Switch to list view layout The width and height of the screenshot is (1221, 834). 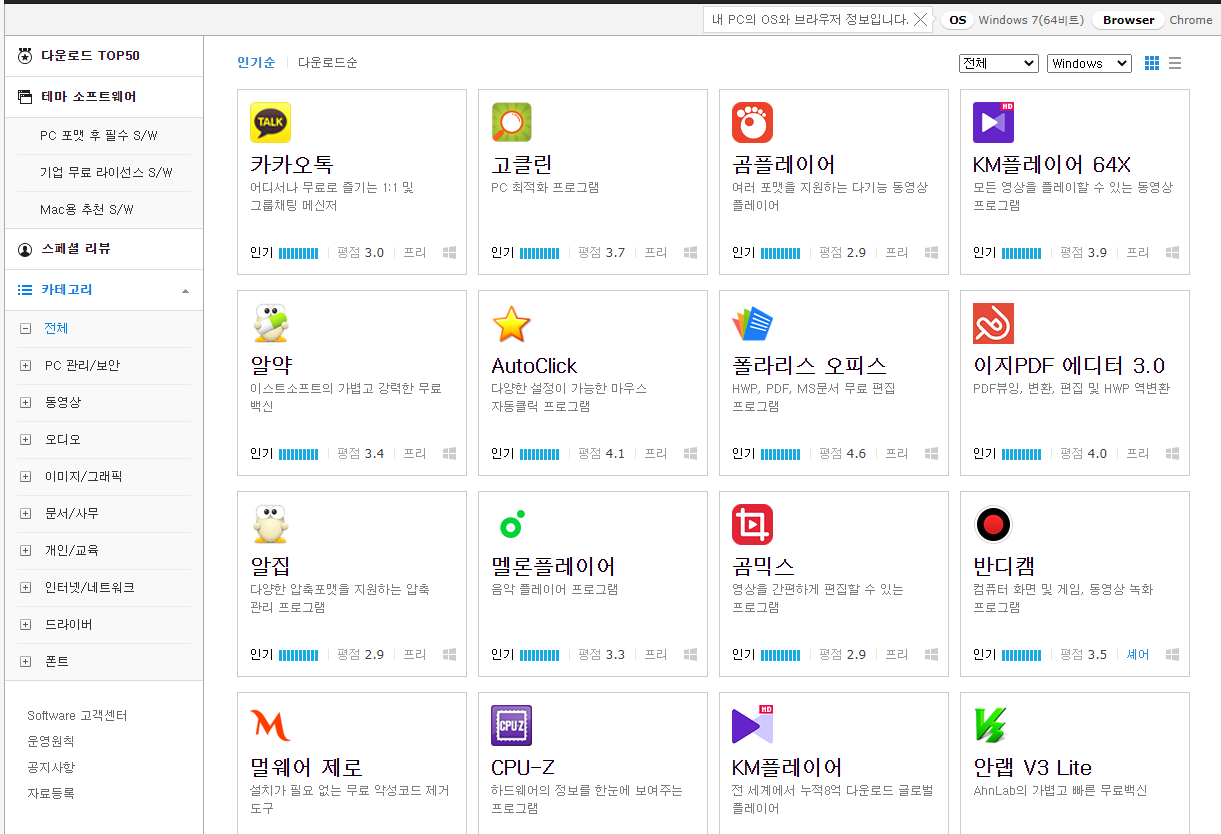[1175, 63]
